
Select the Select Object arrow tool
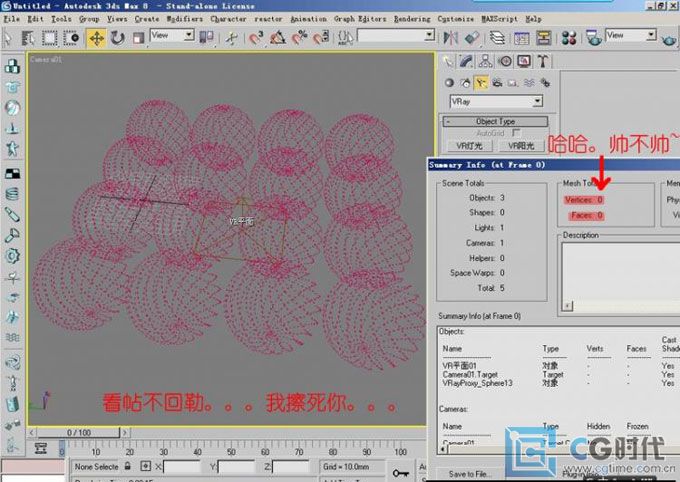(x=8, y=38)
